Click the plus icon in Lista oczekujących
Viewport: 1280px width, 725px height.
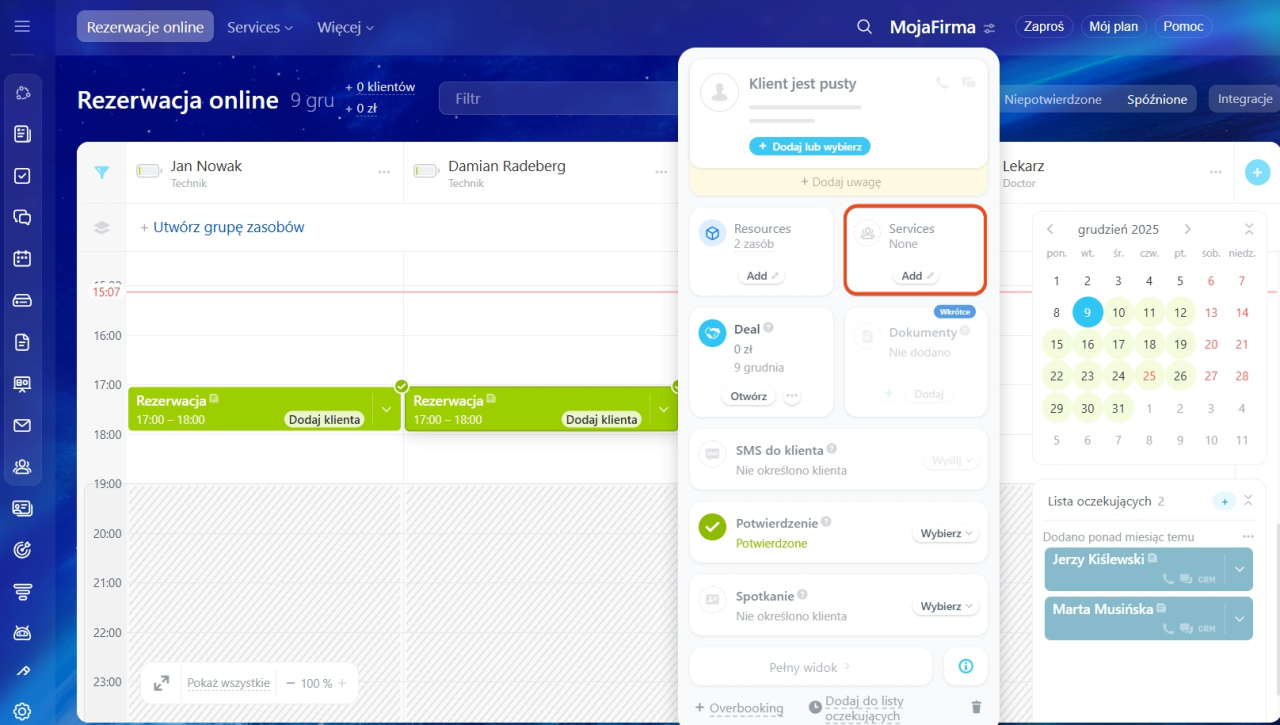(1224, 501)
